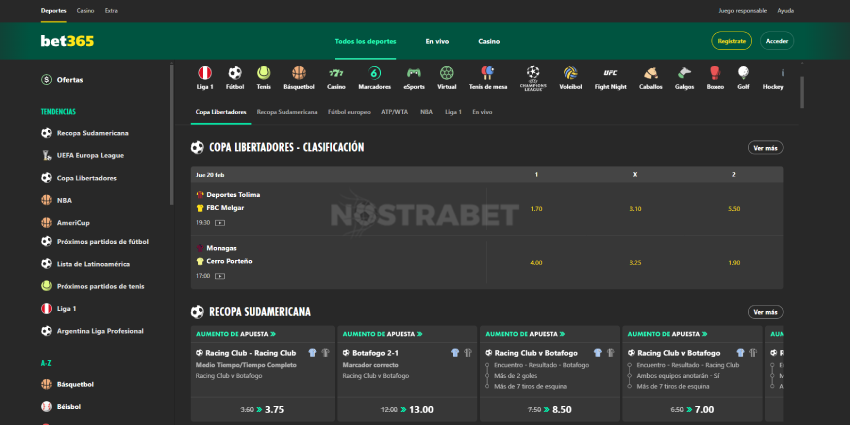Select boosted odds 13.00 Botafogo 2-1

(407, 410)
